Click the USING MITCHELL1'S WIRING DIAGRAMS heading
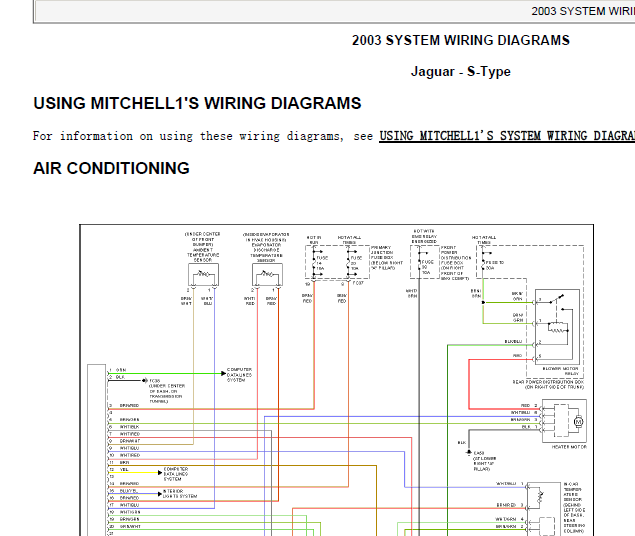 pos(197,103)
